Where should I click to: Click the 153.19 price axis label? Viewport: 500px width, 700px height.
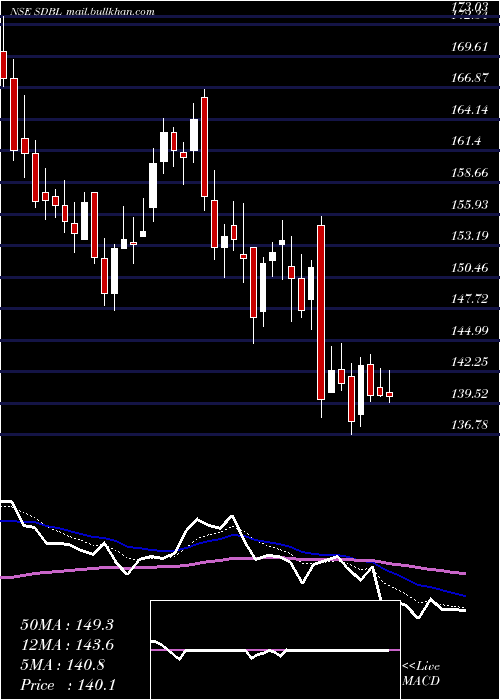coord(469,236)
